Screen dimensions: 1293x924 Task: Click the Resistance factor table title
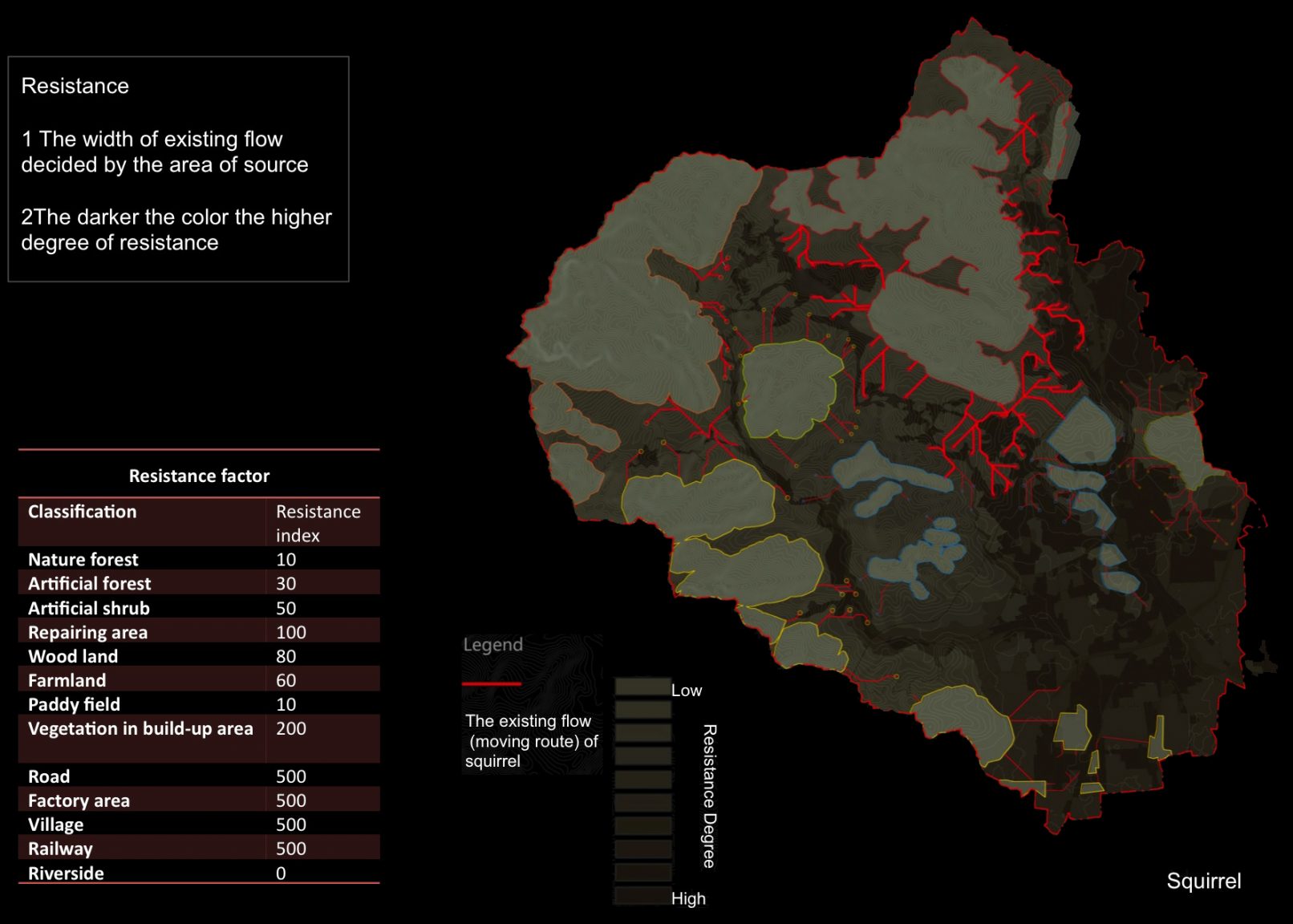(199, 476)
